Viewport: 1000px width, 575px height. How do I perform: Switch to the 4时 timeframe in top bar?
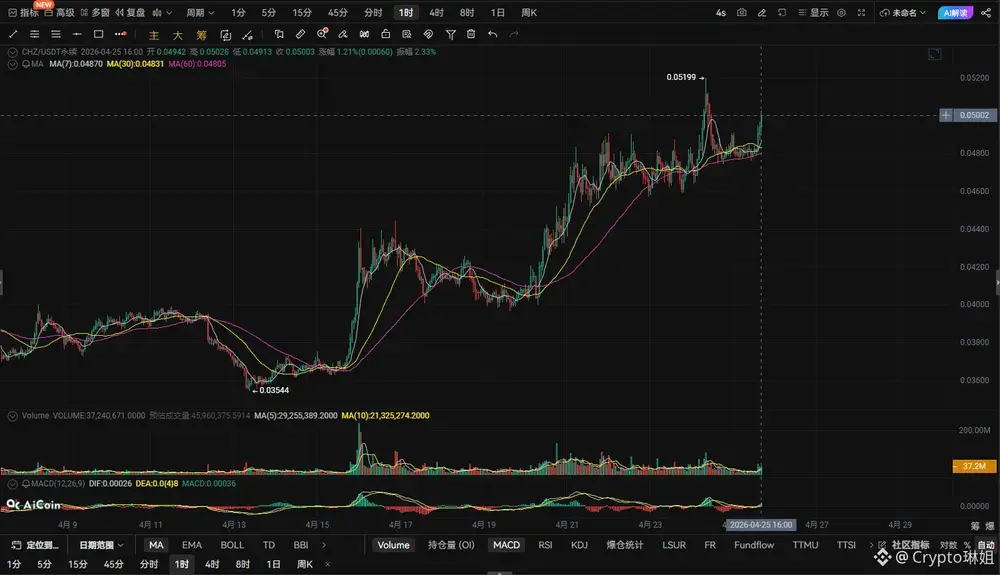pos(436,13)
